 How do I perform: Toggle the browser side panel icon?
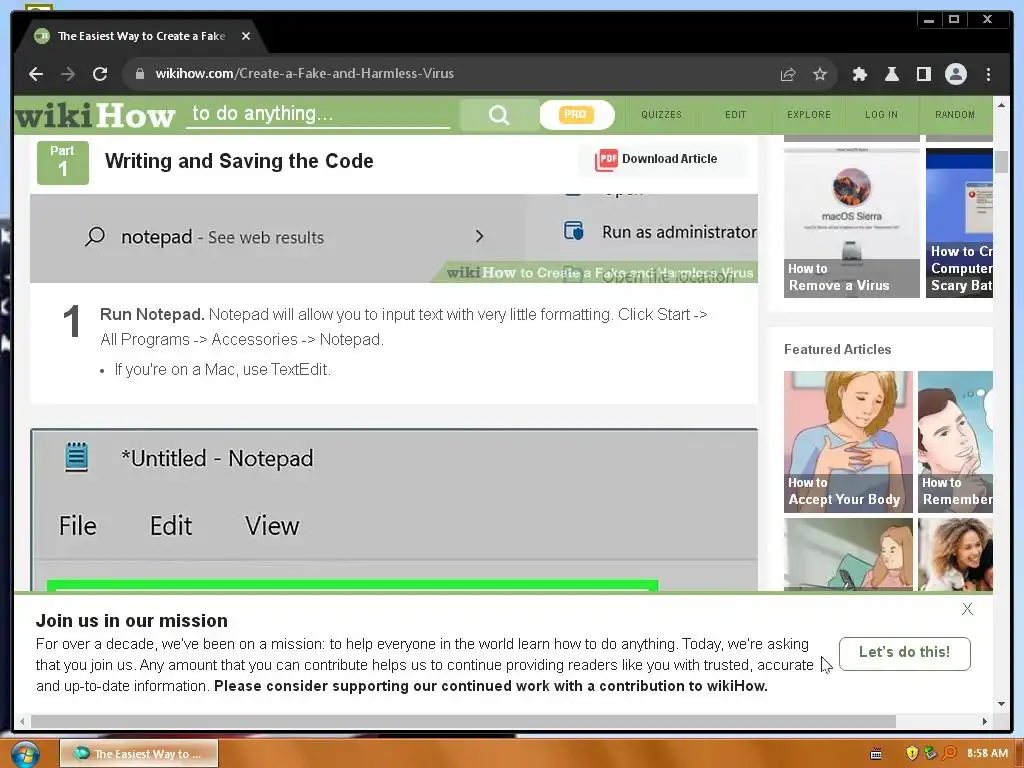click(923, 74)
